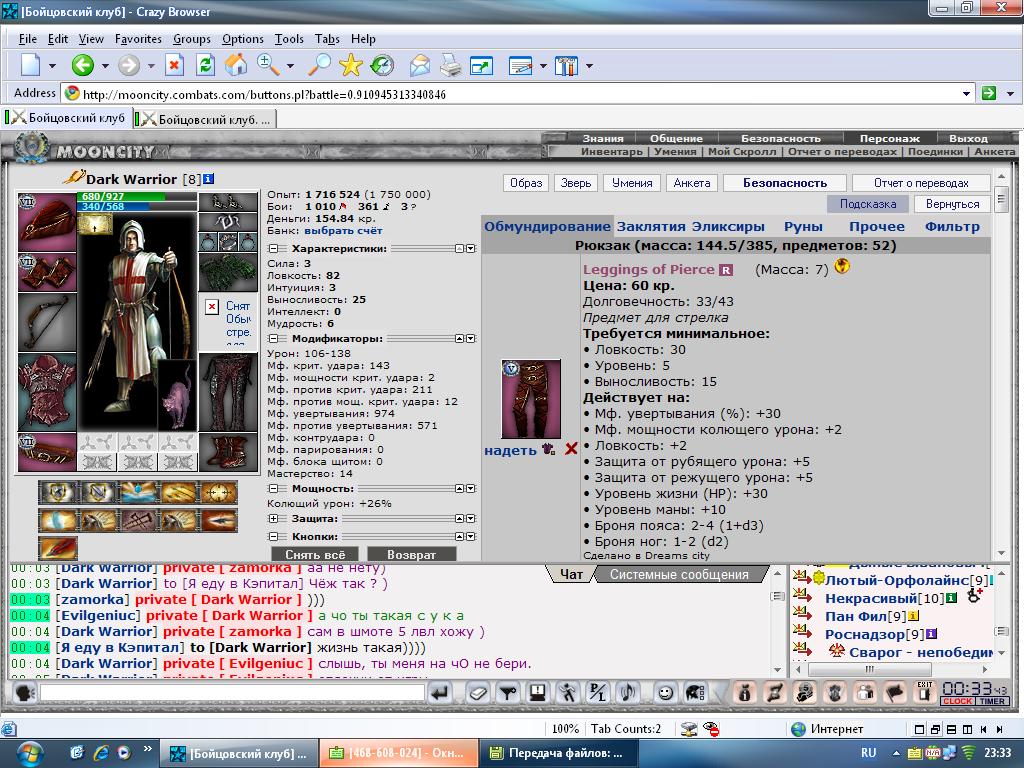Expand the Защита stats section
The height and width of the screenshot is (768, 1024).
coord(273,519)
